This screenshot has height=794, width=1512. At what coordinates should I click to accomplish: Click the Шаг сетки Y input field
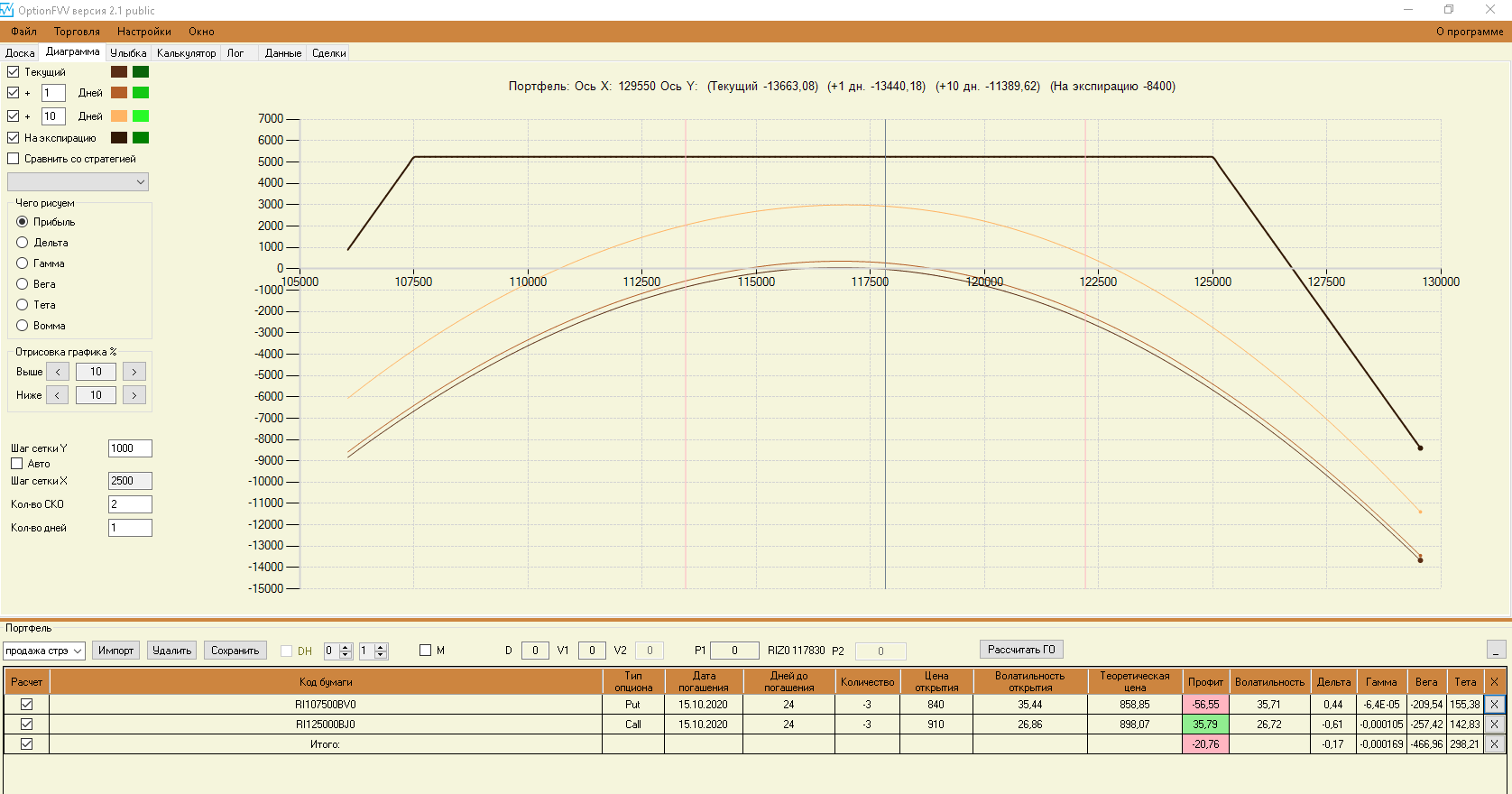[x=130, y=448]
